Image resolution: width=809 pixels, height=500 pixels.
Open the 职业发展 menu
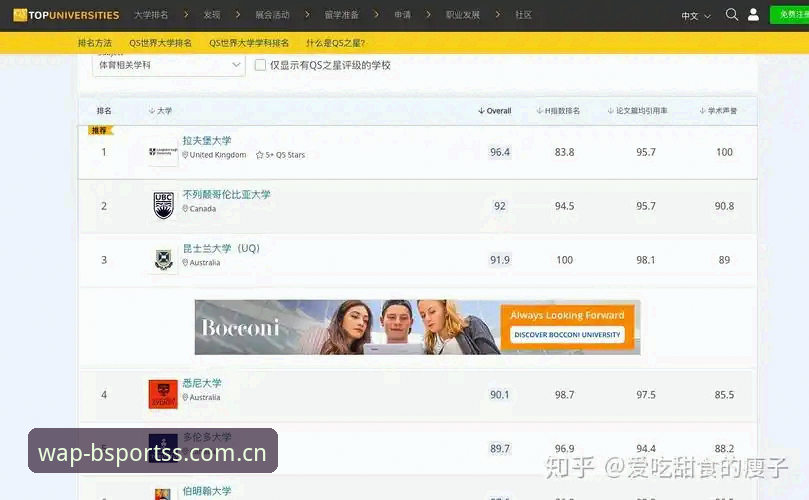(463, 15)
